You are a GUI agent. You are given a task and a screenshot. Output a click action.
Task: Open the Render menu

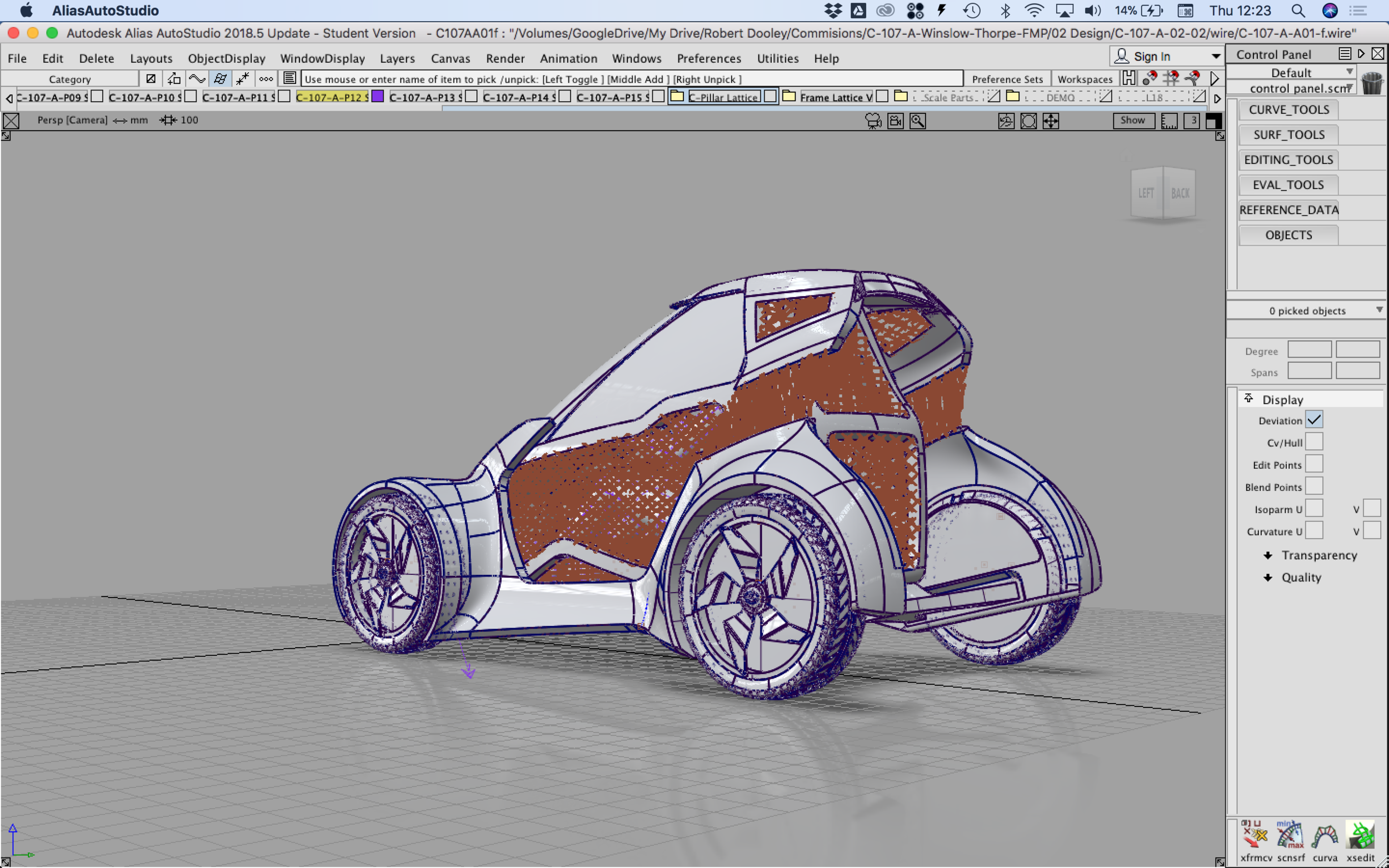tap(505, 58)
